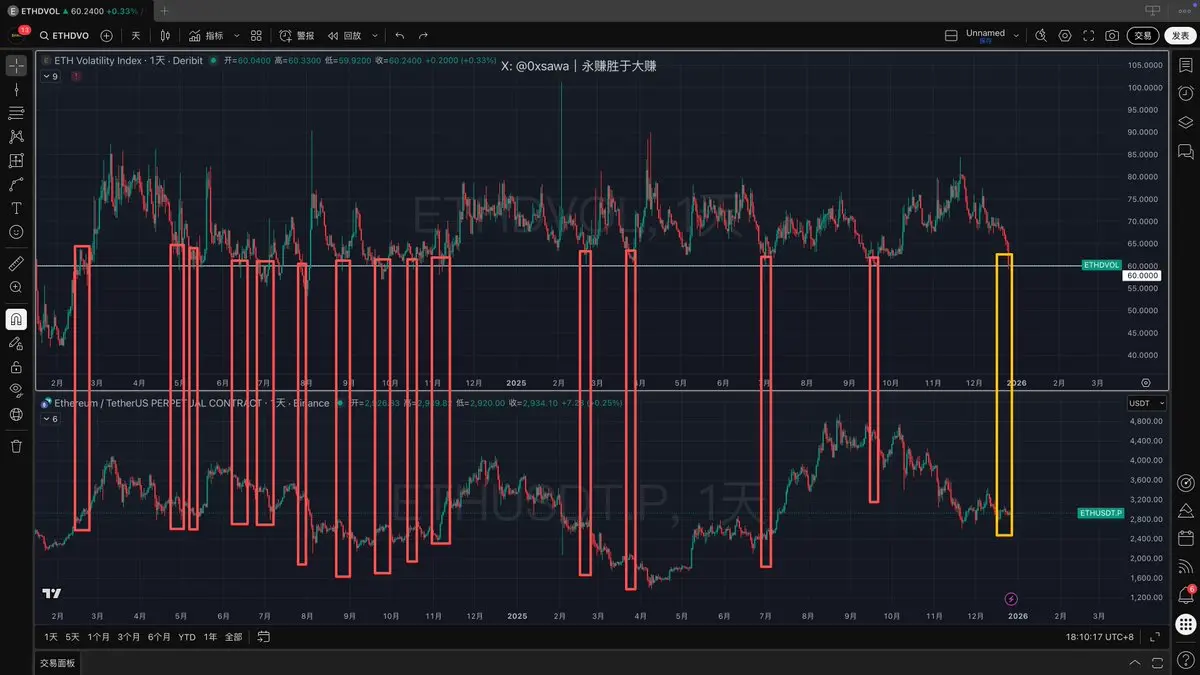This screenshot has height=675, width=1200.
Task: Select the 3个月 date range
Action: (128, 636)
